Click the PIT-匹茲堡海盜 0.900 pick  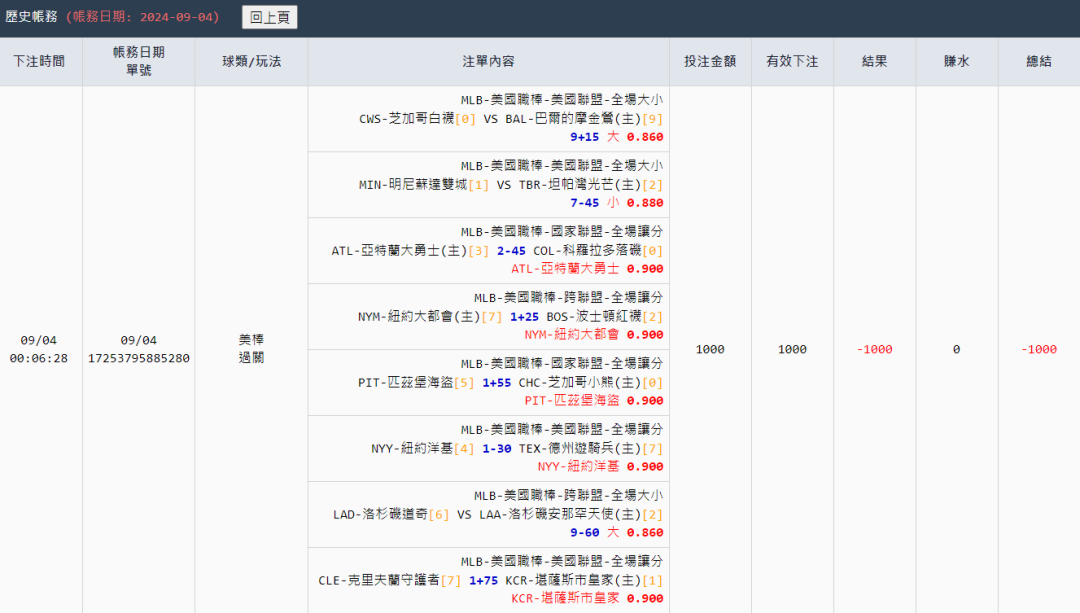pyautogui.click(x=594, y=400)
